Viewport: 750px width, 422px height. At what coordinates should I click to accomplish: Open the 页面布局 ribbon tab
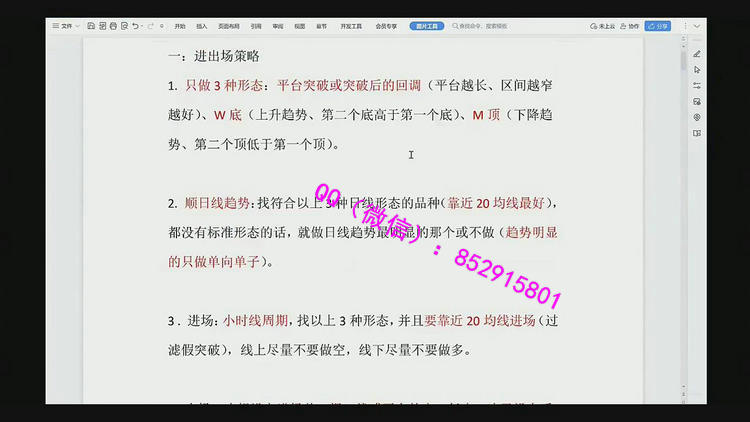[x=229, y=25]
